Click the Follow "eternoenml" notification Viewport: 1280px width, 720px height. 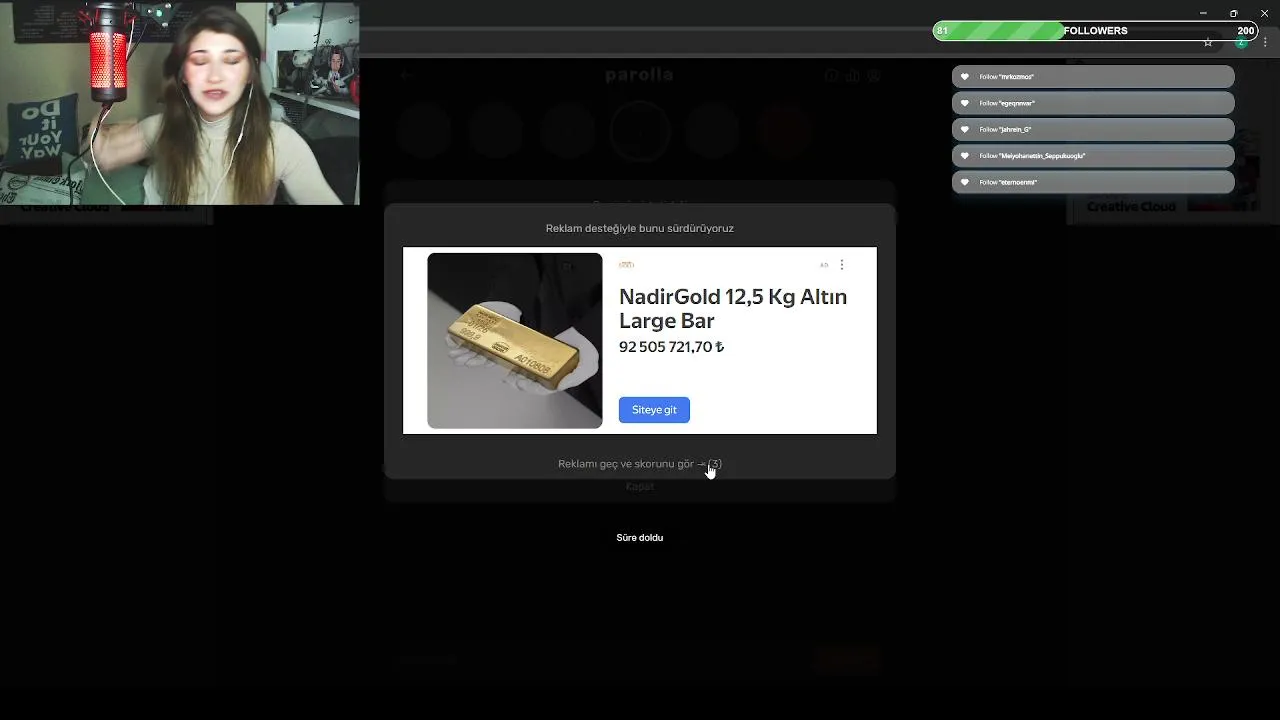(x=1093, y=182)
